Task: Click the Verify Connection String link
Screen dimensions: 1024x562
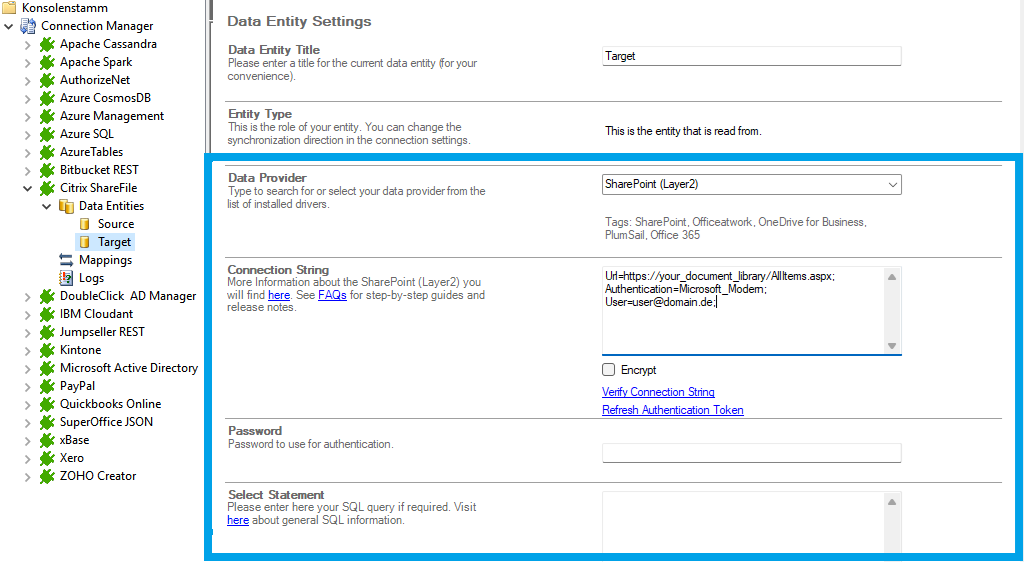Action: (658, 392)
